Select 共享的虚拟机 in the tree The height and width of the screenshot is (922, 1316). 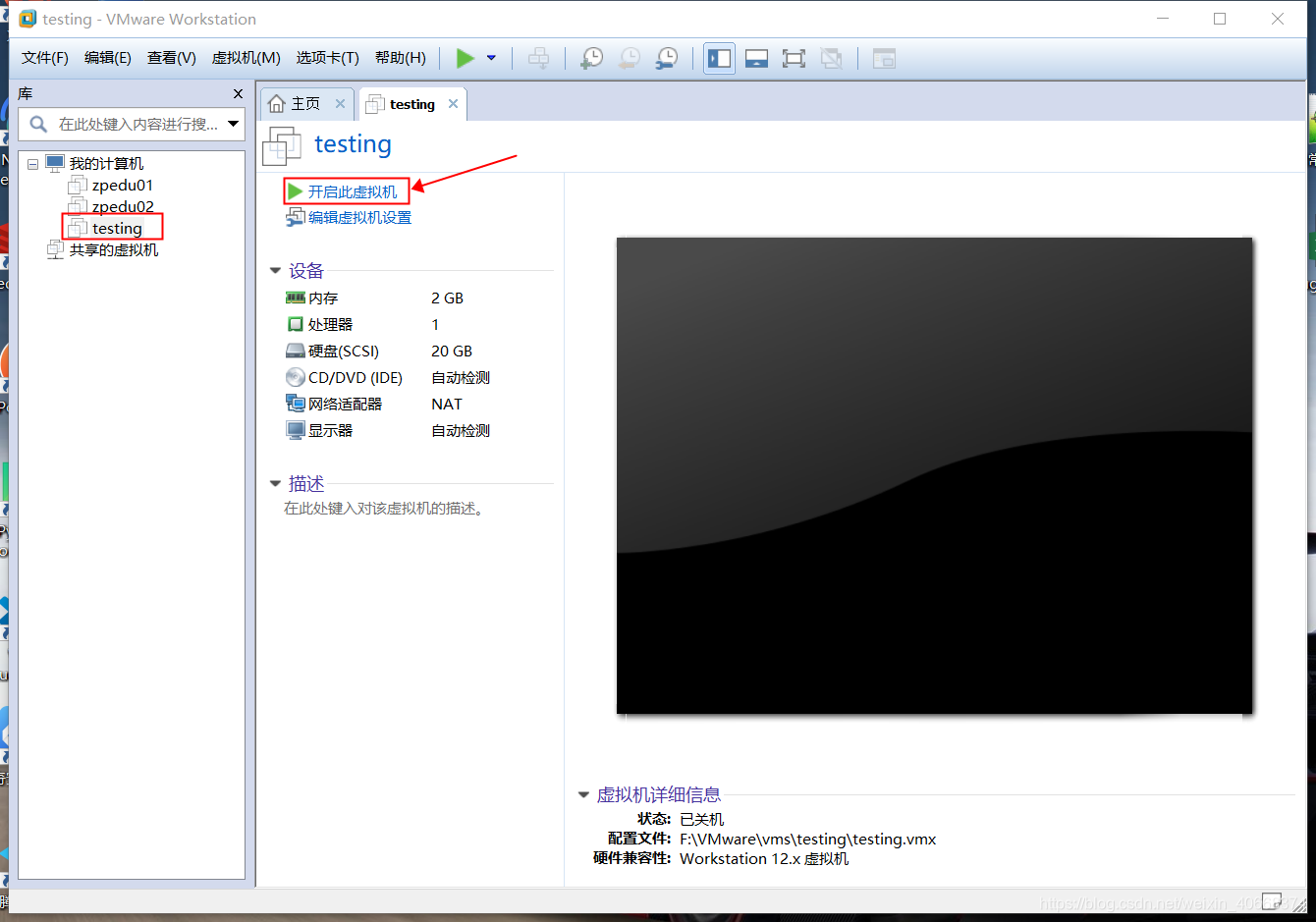coord(114,249)
